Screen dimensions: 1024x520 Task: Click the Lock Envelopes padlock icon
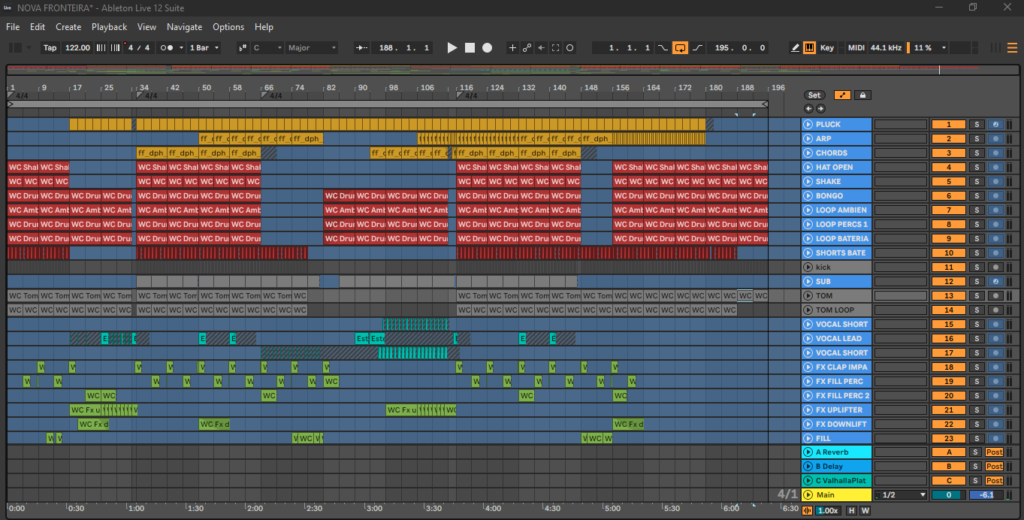[x=861, y=95]
